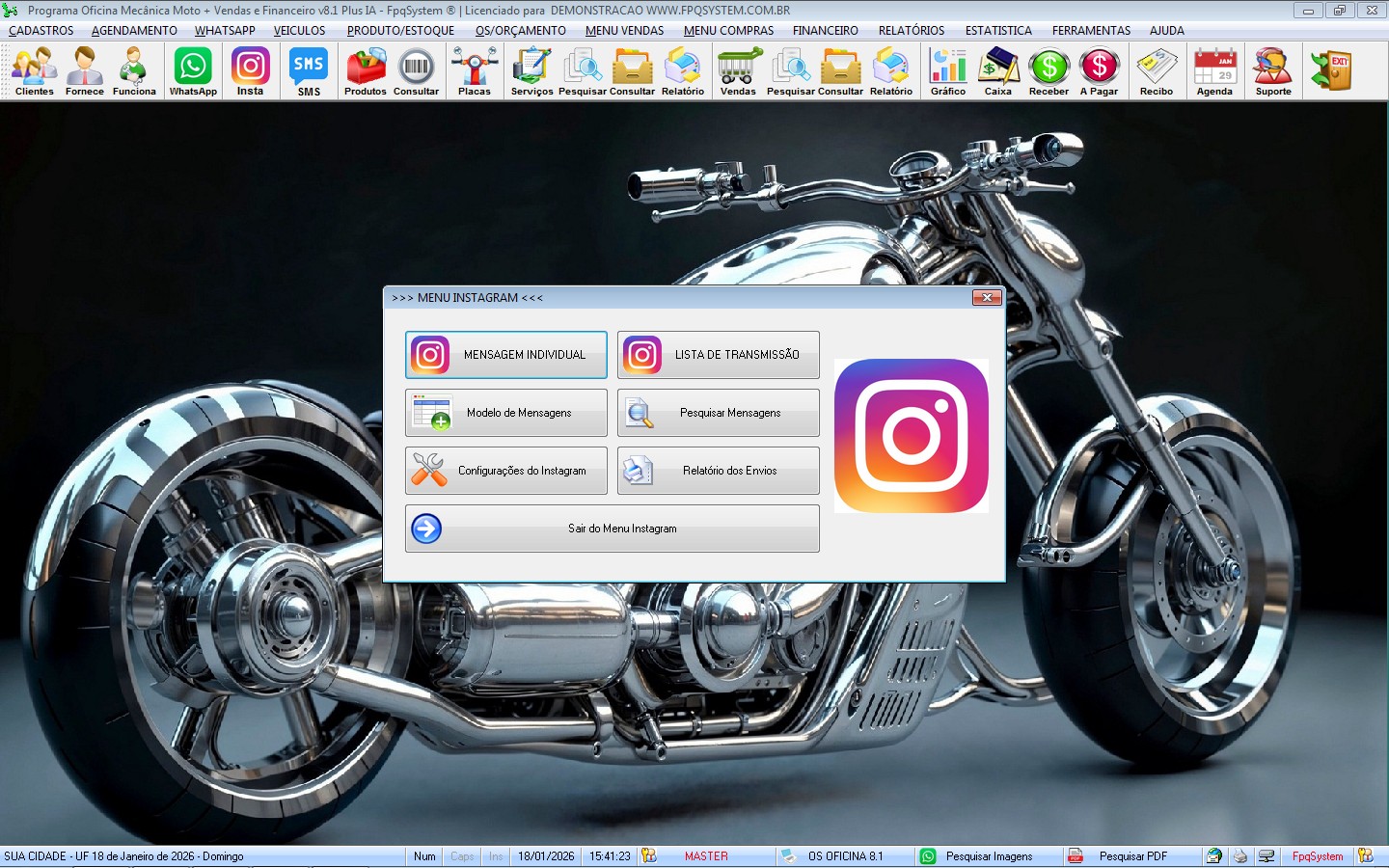Viewport: 1389px width, 868px height.
Task: Click the printer icon in the status bar
Action: pos(1240,856)
